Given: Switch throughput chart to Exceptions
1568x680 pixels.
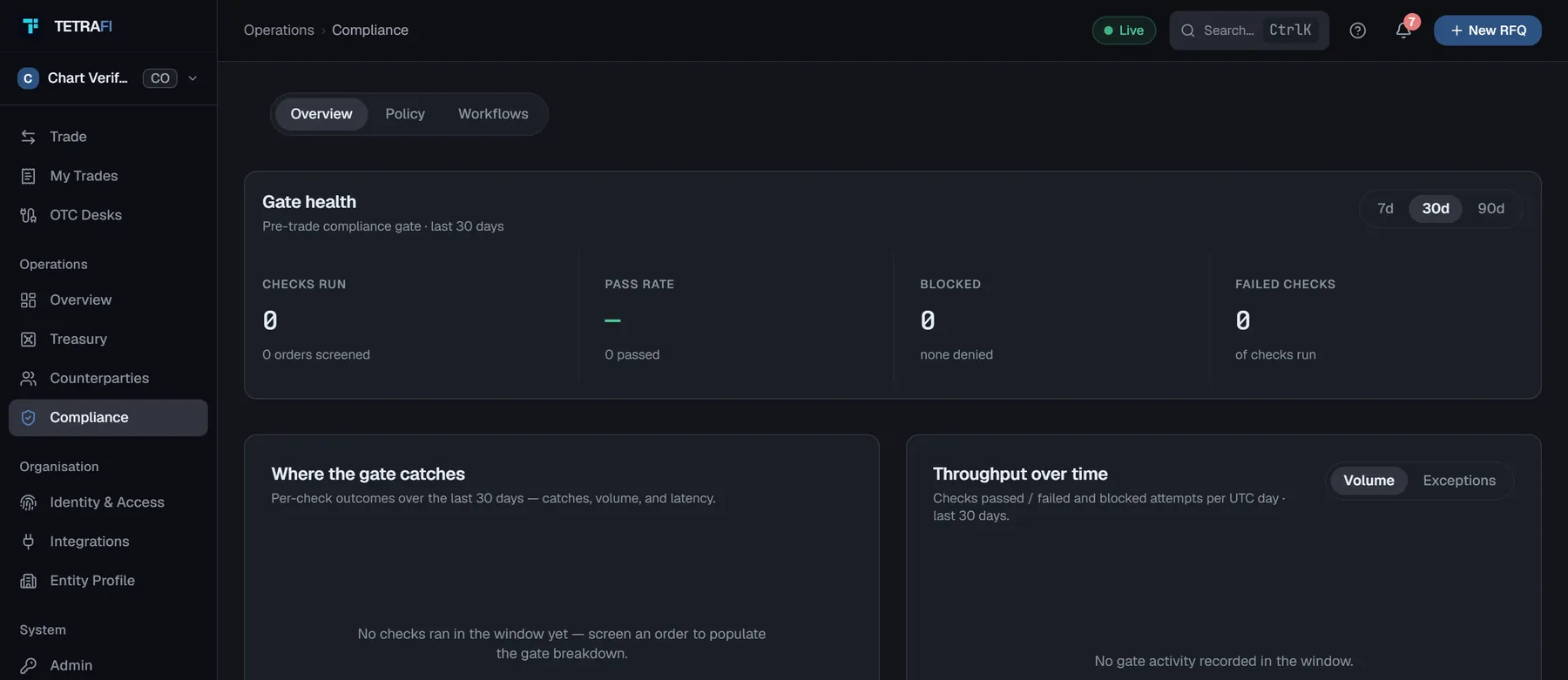Looking at the screenshot, I should tap(1459, 481).
